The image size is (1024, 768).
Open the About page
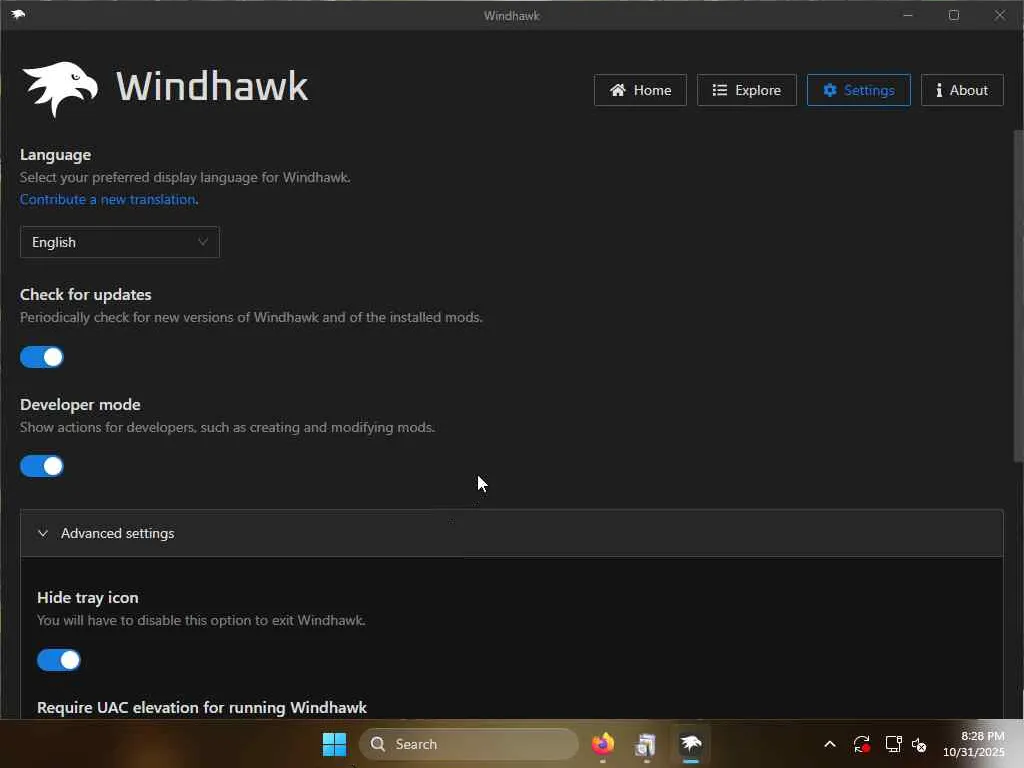point(962,90)
